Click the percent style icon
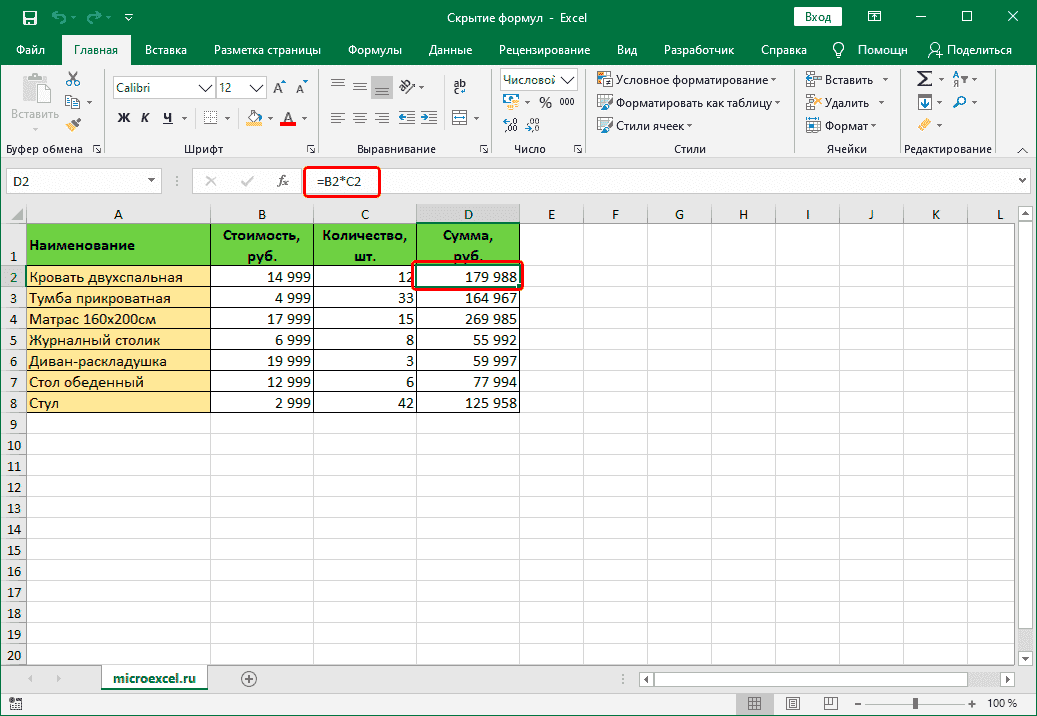Screen dimensions: 1037x716 pyautogui.click(x=545, y=102)
